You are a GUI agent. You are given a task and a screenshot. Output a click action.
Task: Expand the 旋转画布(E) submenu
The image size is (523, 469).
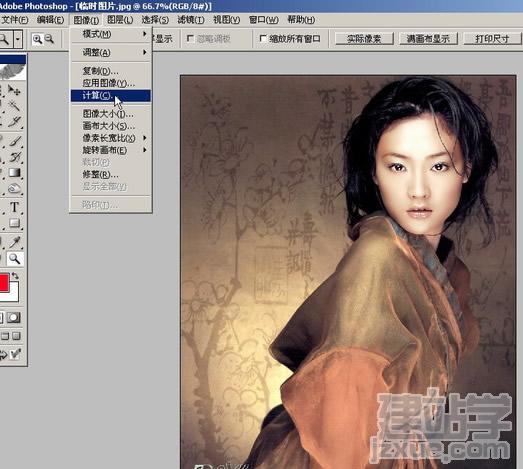pyautogui.click(x=111, y=150)
